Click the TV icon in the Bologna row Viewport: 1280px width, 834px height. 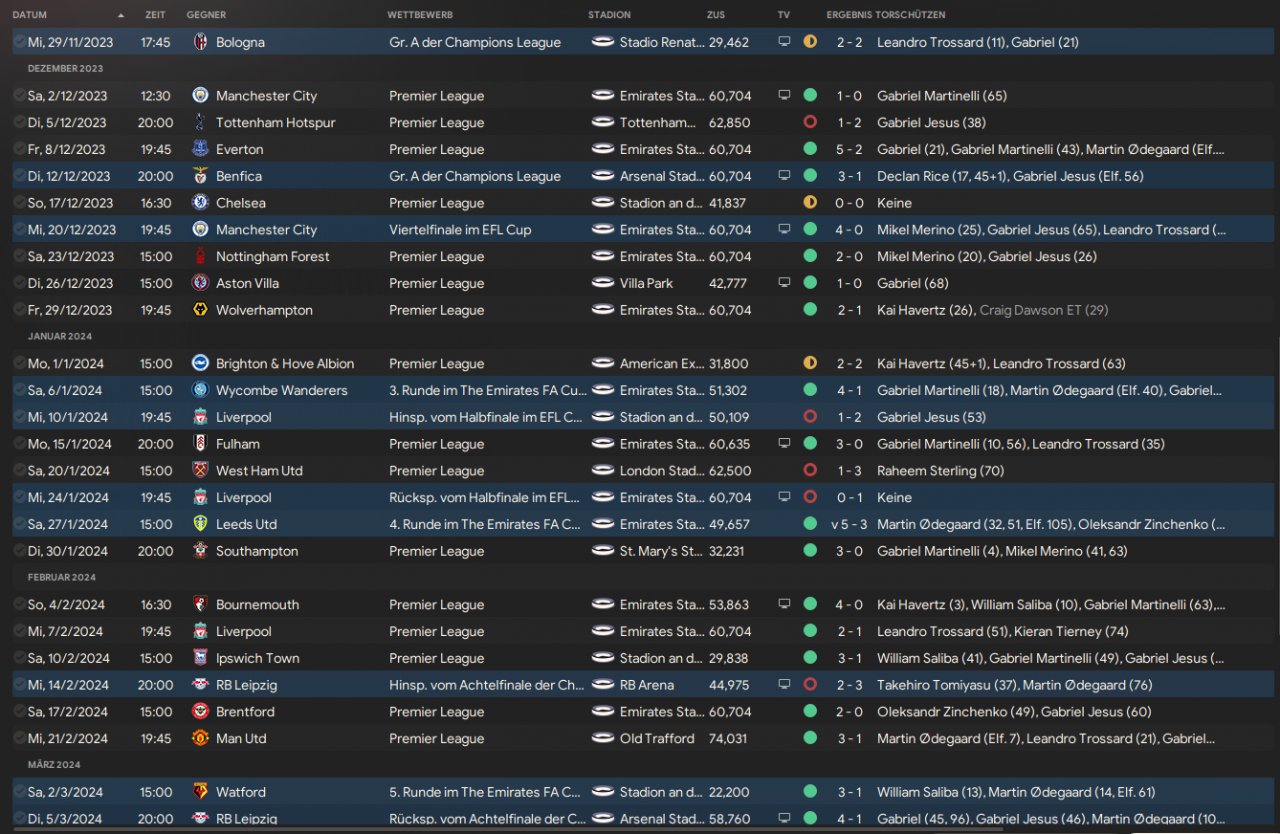(784, 42)
